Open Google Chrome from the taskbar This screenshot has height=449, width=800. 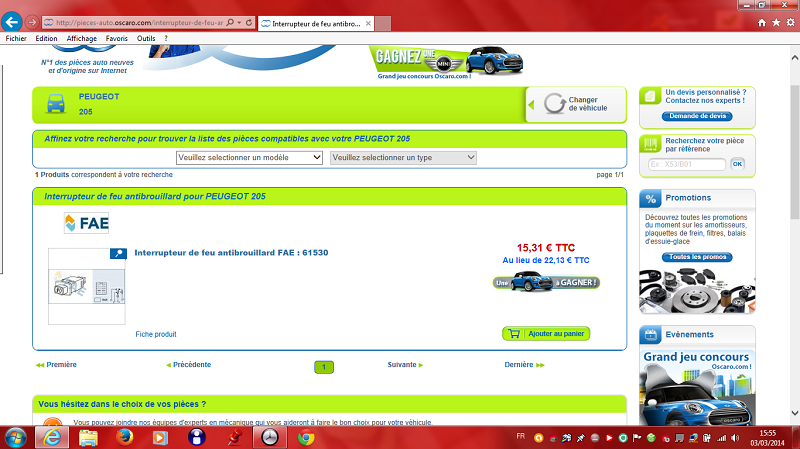306,438
